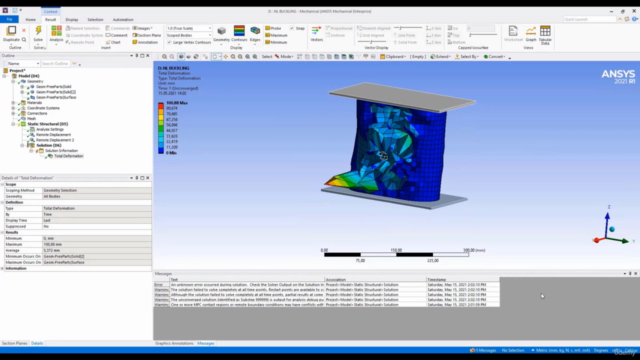Image resolution: width=640 pixels, height=360 pixels.
Task: Click the Messages count in status bar
Action: [483, 350]
